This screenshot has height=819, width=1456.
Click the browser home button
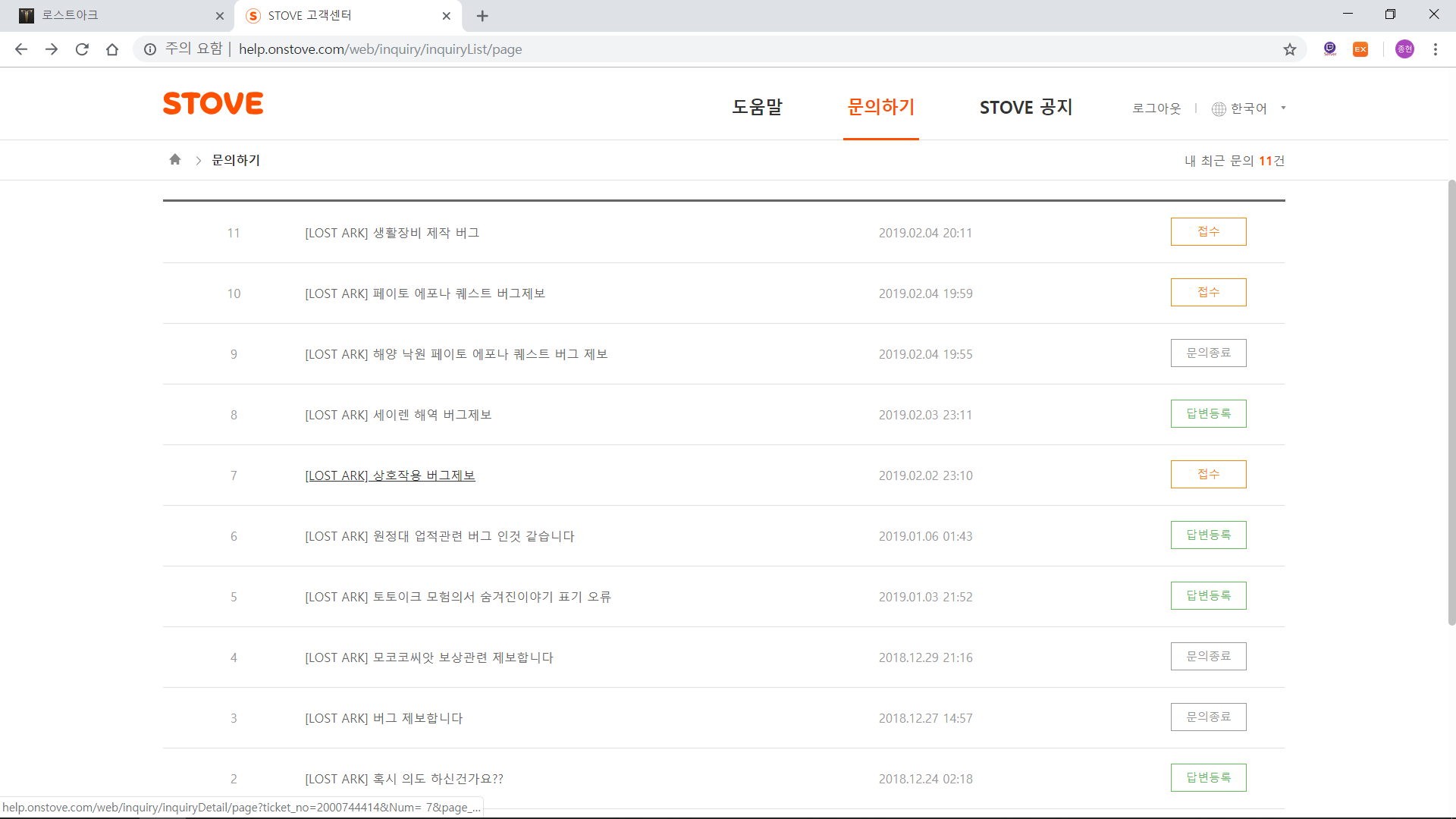click(112, 49)
